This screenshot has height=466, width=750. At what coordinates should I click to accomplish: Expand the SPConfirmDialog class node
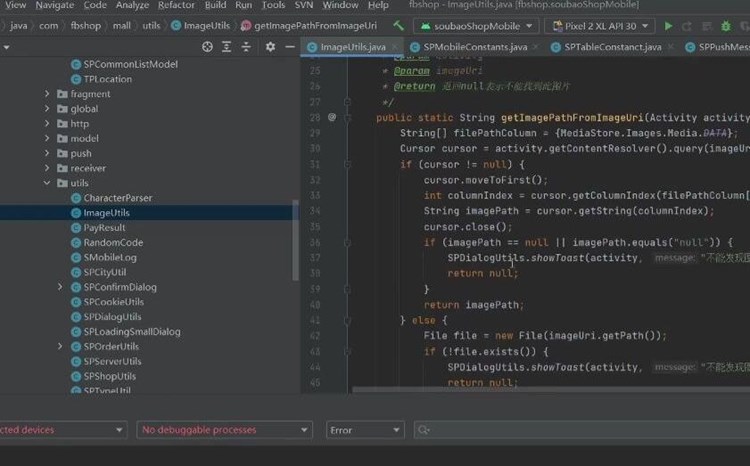[60, 287]
